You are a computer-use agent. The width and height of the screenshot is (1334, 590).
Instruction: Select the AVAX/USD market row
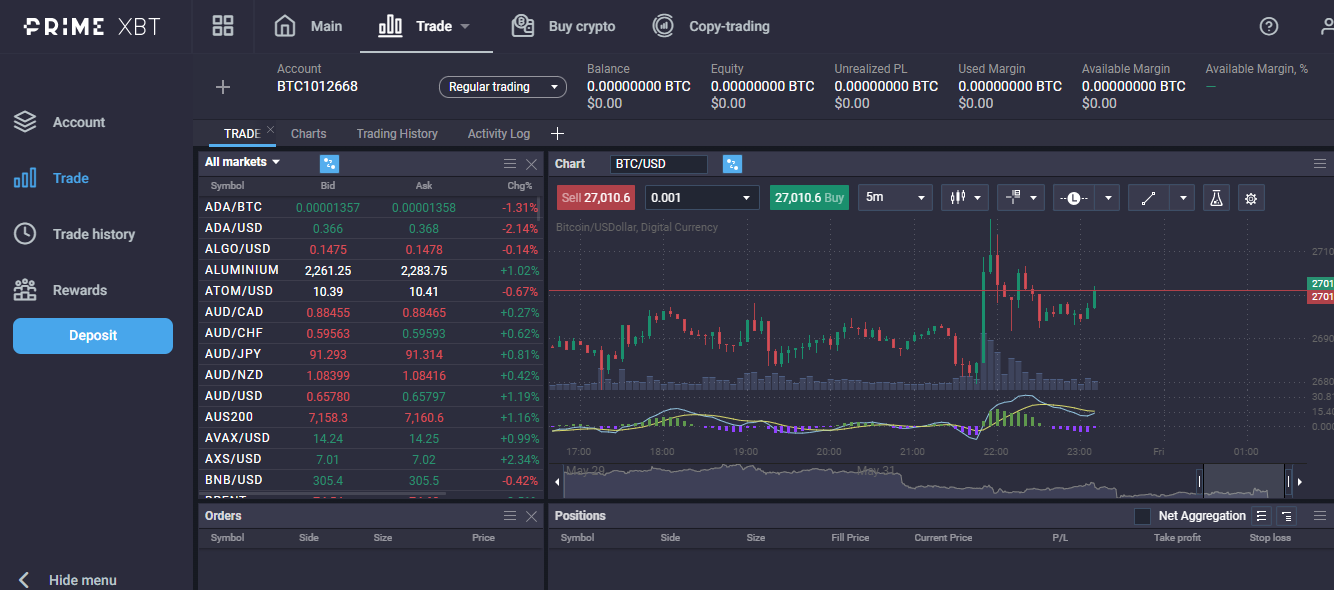tap(370, 438)
